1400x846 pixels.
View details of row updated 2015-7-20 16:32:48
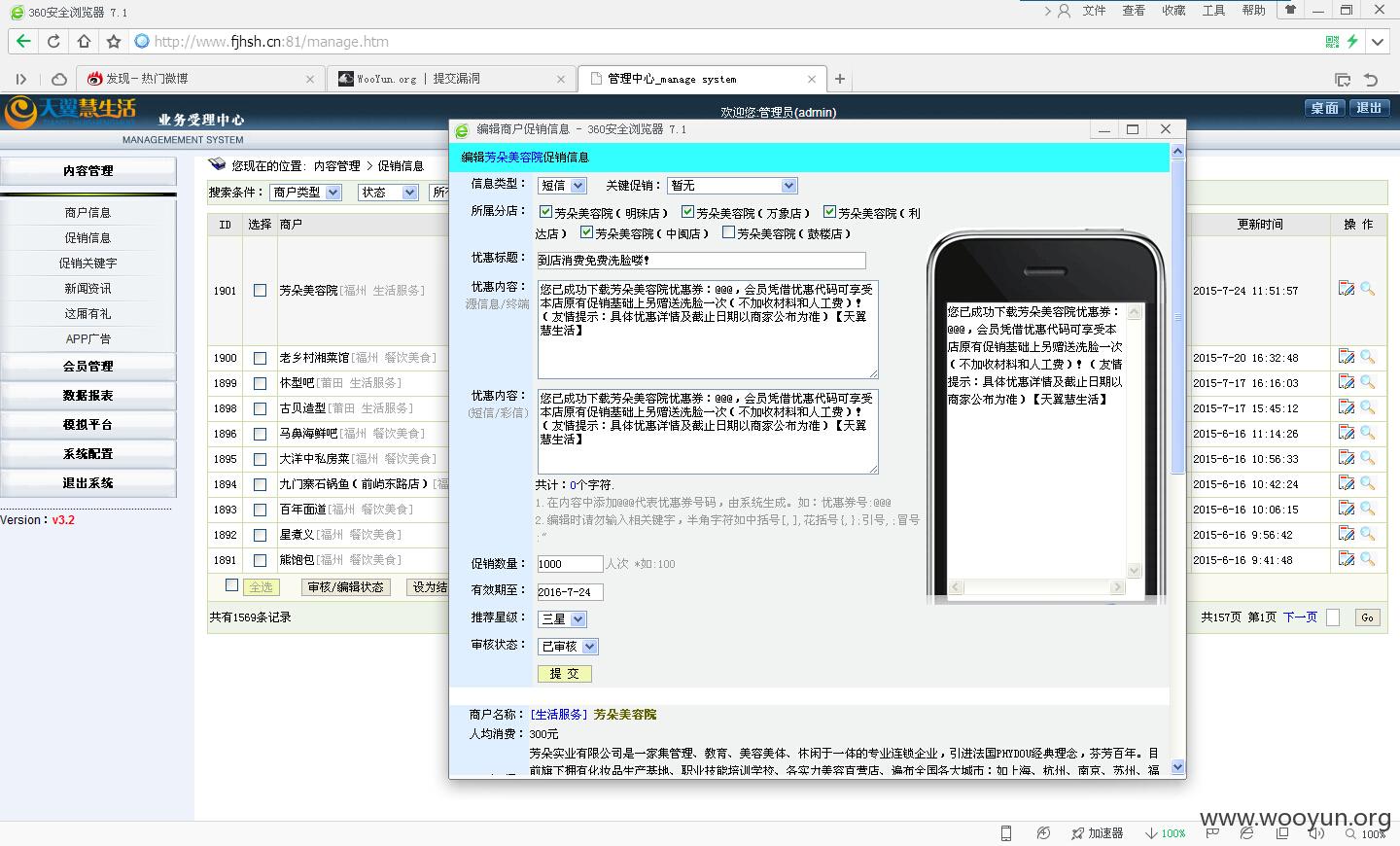[1368, 357]
